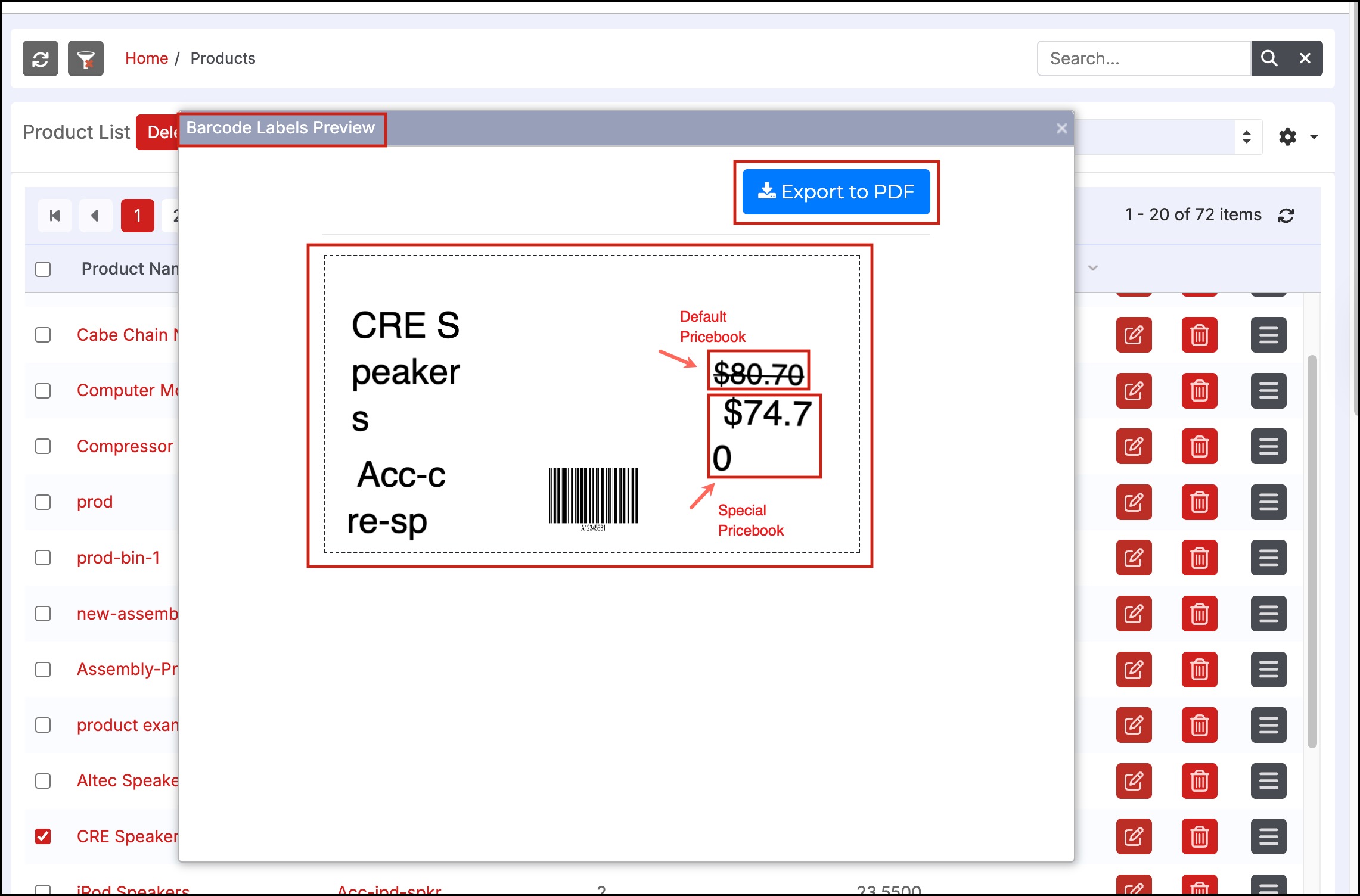Edit the Cabe Chain product row
Image resolution: width=1360 pixels, height=896 pixels.
click(x=1134, y=335)
